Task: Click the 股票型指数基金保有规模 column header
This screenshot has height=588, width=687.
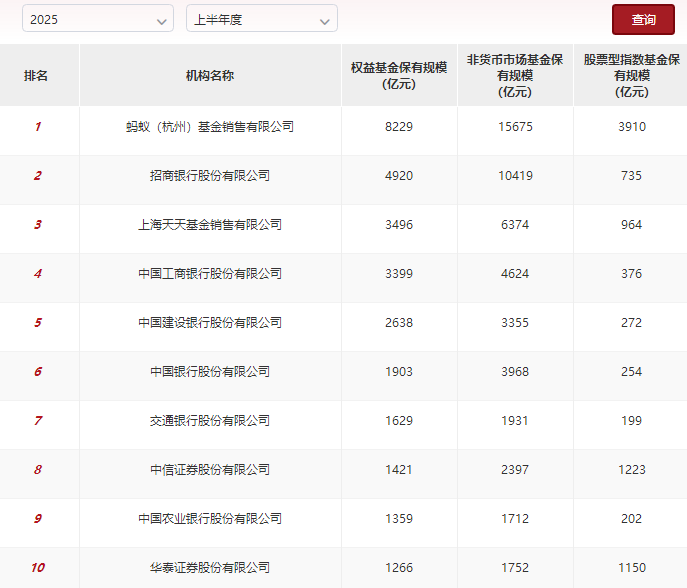Action: 631,75
